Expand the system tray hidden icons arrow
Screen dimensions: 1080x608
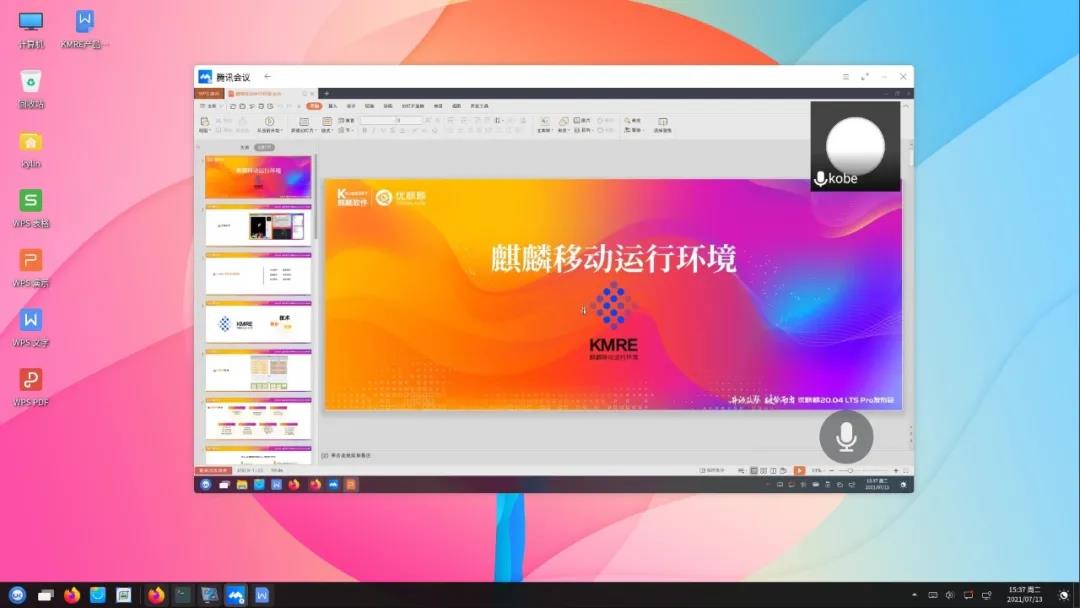(914, 595)
